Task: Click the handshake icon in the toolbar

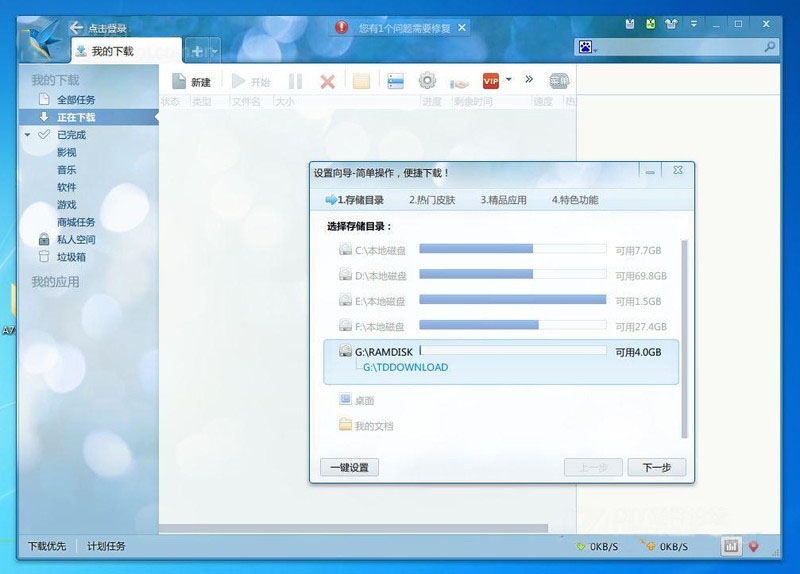Action: (459, 83)
